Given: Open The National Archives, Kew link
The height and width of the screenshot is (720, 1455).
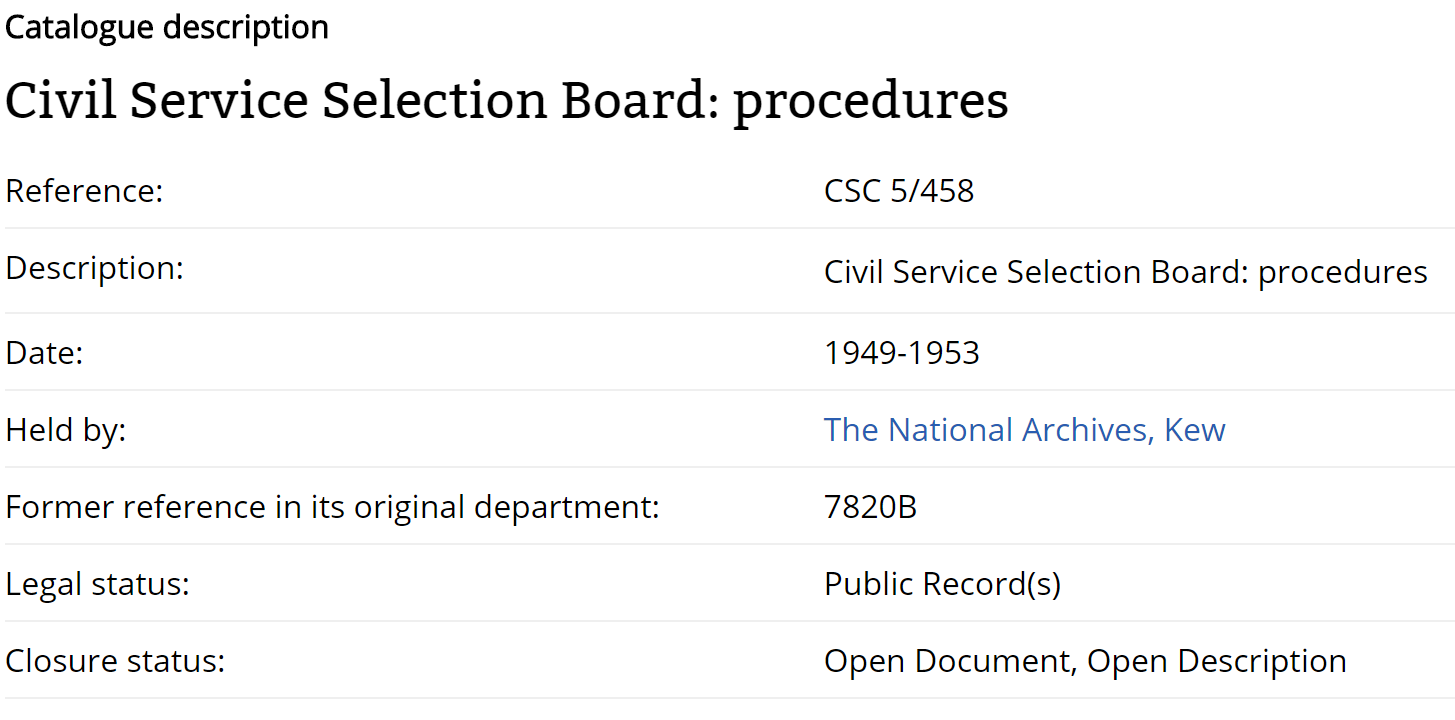Looking at the screenshot, I should (1024, 430).
